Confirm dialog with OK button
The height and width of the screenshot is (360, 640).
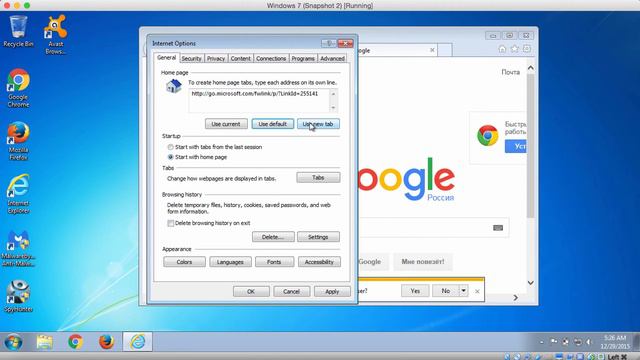coord(251,291)
